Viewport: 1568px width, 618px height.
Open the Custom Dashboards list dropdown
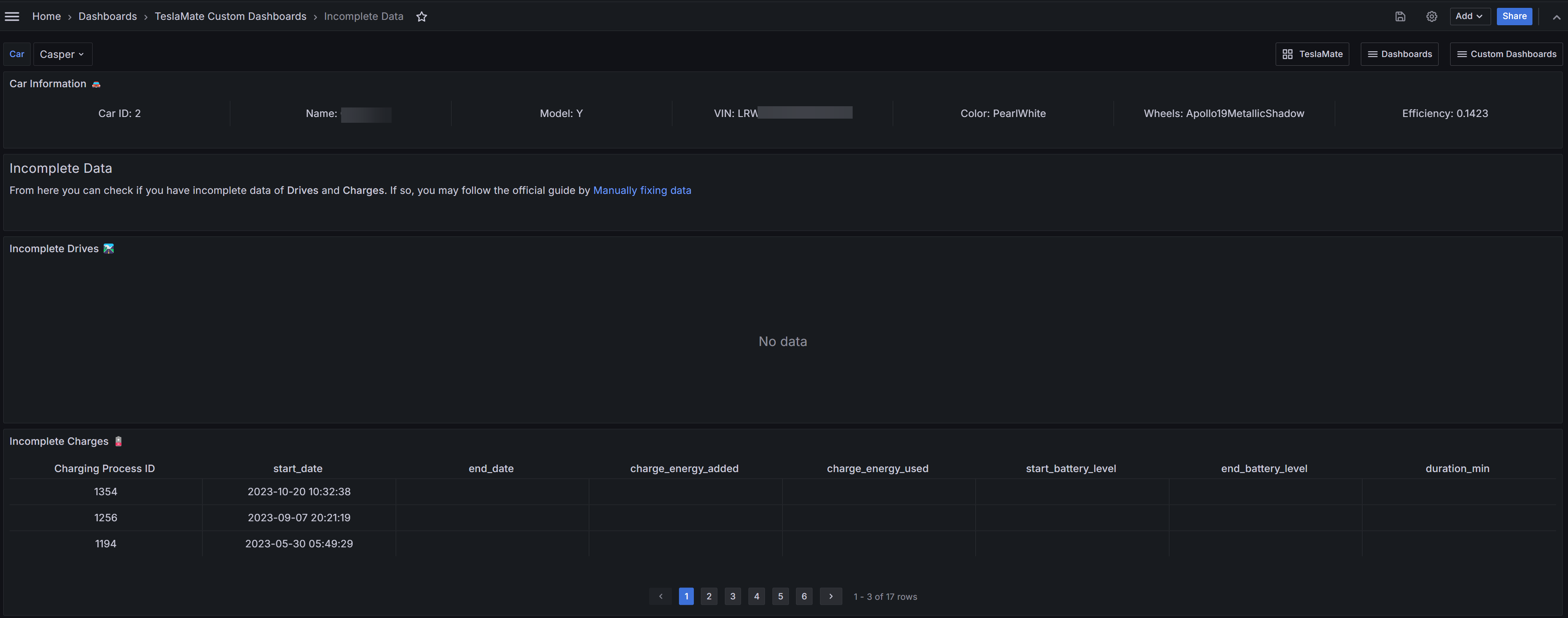click(1506, 54)
